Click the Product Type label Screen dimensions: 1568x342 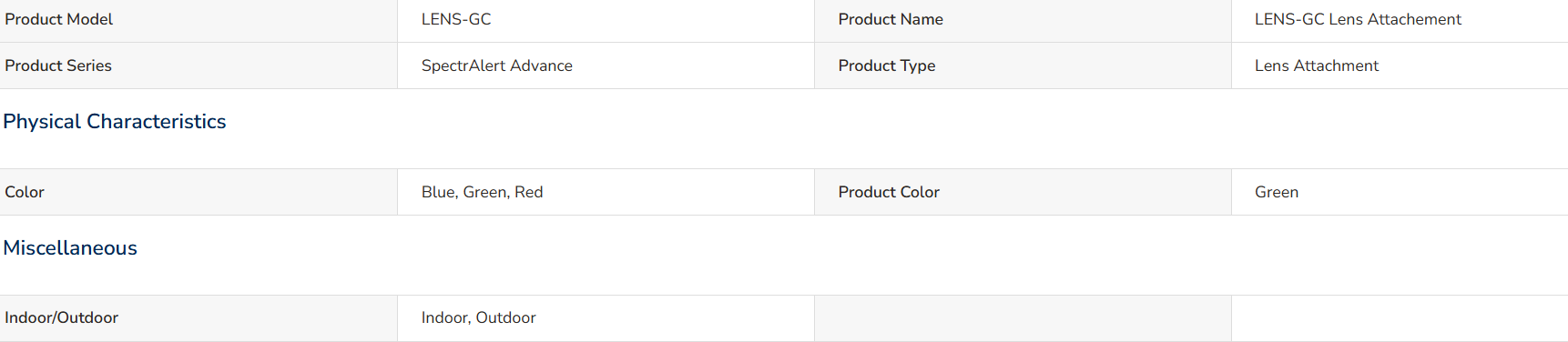pos(887,65)
